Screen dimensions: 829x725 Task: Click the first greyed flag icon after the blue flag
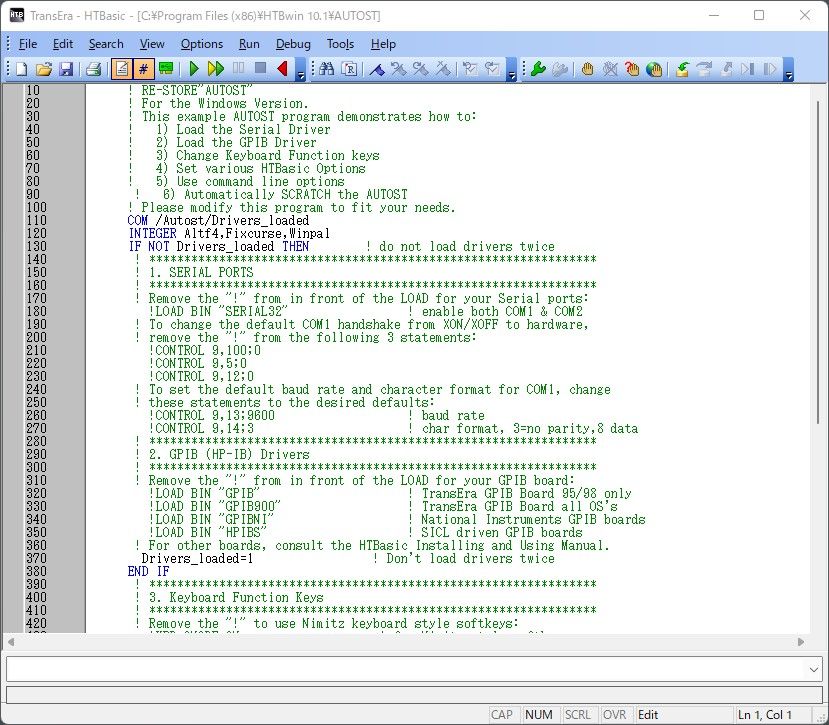[399, 69]
